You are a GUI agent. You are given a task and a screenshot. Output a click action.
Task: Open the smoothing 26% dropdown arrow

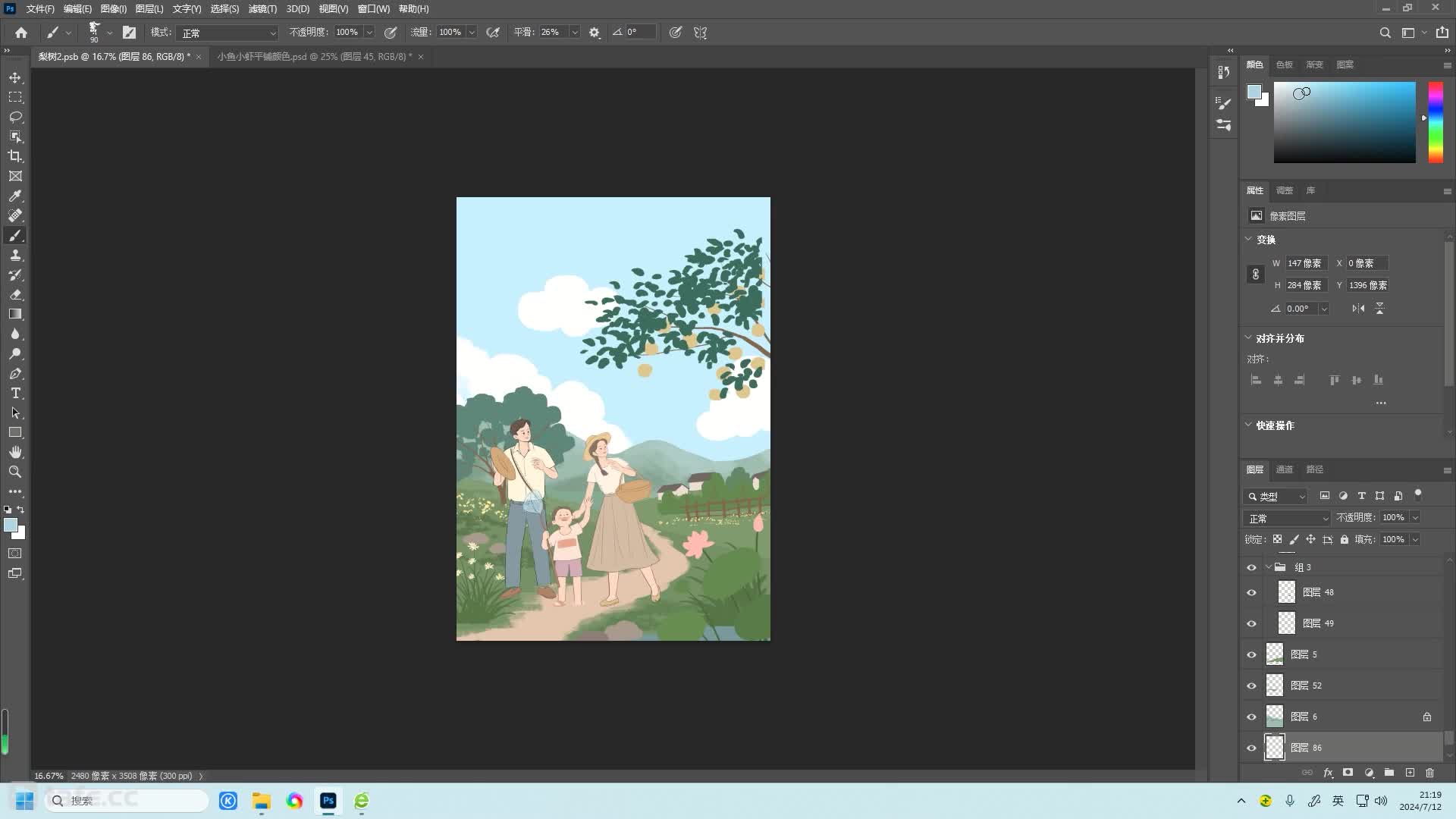pos(574,33)
